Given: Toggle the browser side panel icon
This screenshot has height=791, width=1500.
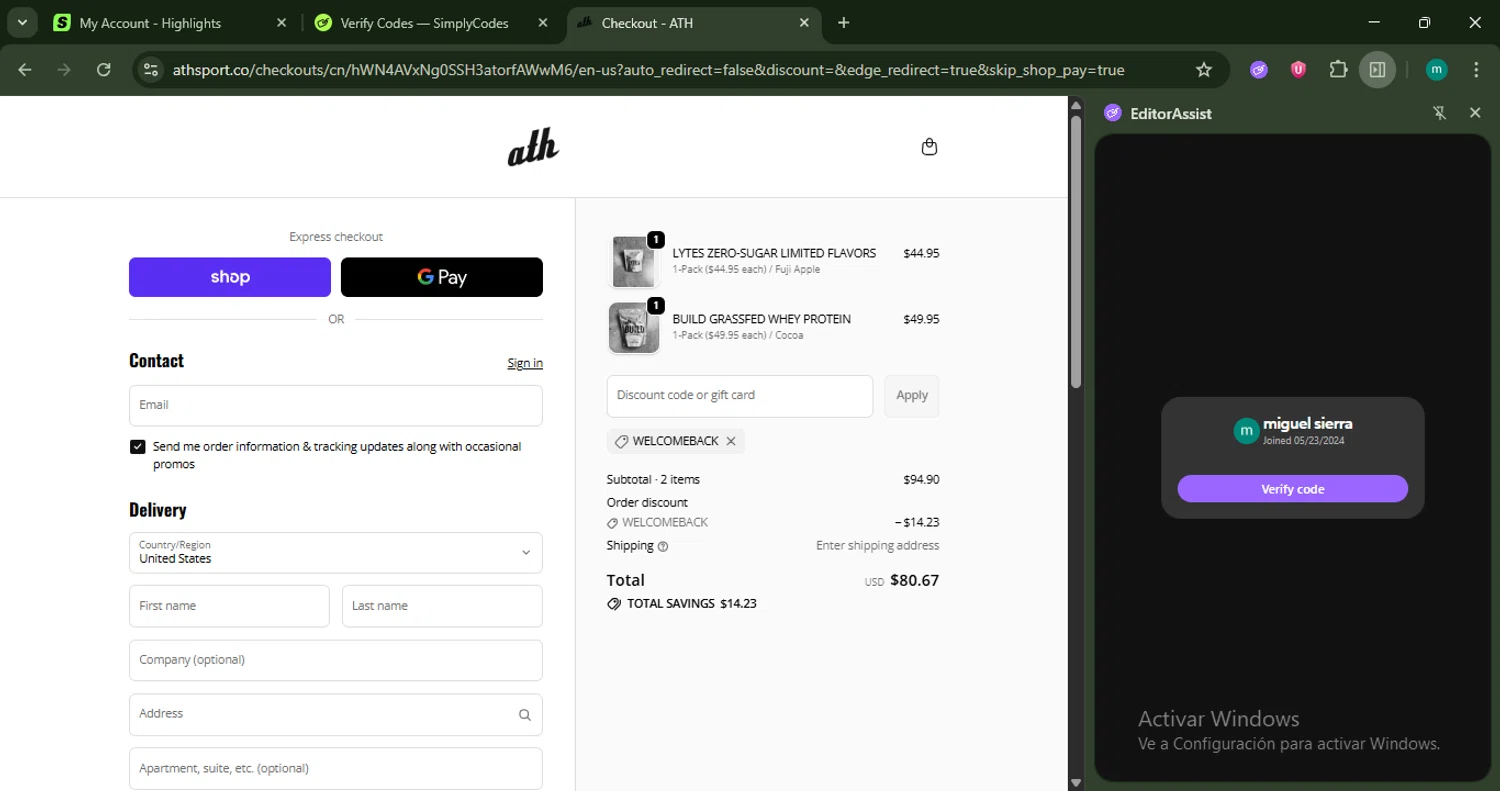Looking at the screenshot, I should pos(1377,70).
